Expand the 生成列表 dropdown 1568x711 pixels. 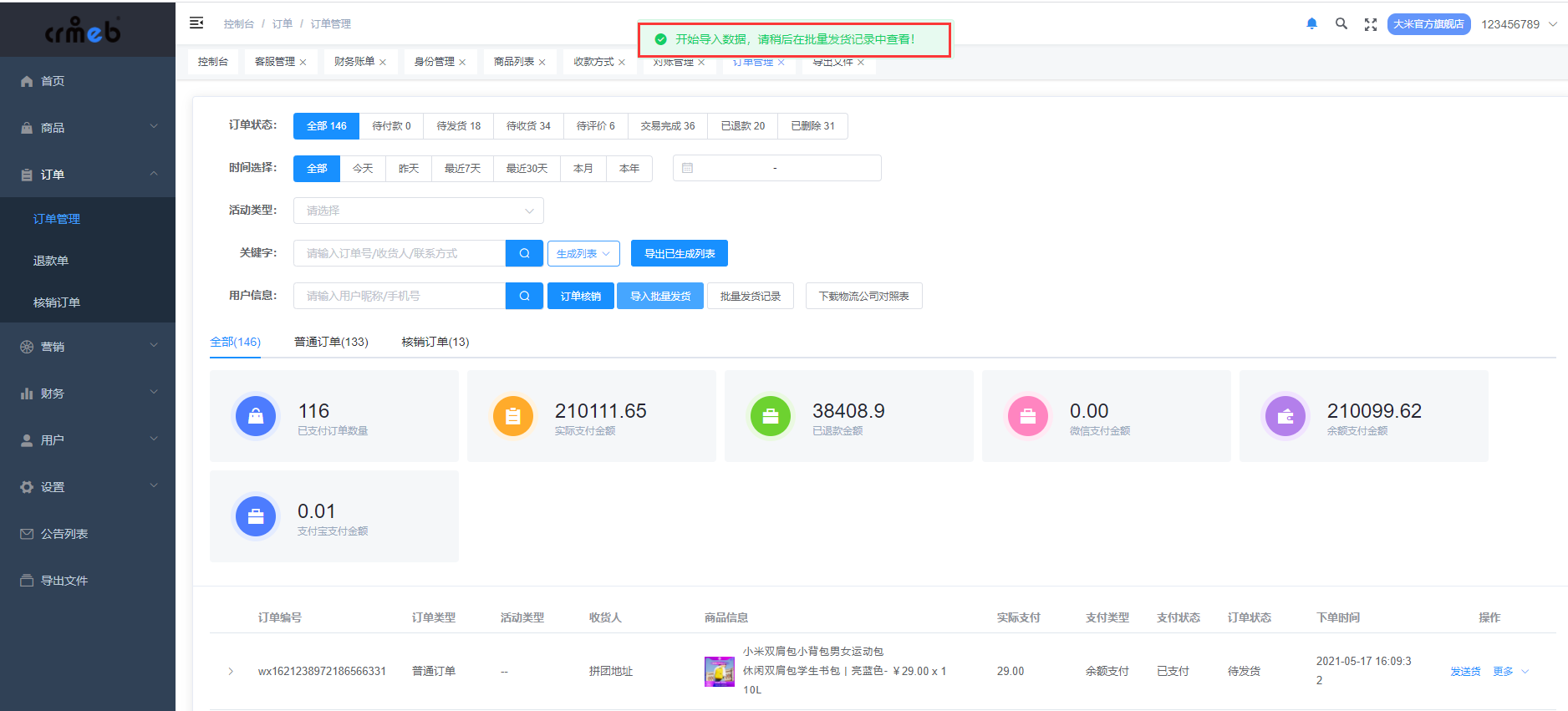[583, 253]
